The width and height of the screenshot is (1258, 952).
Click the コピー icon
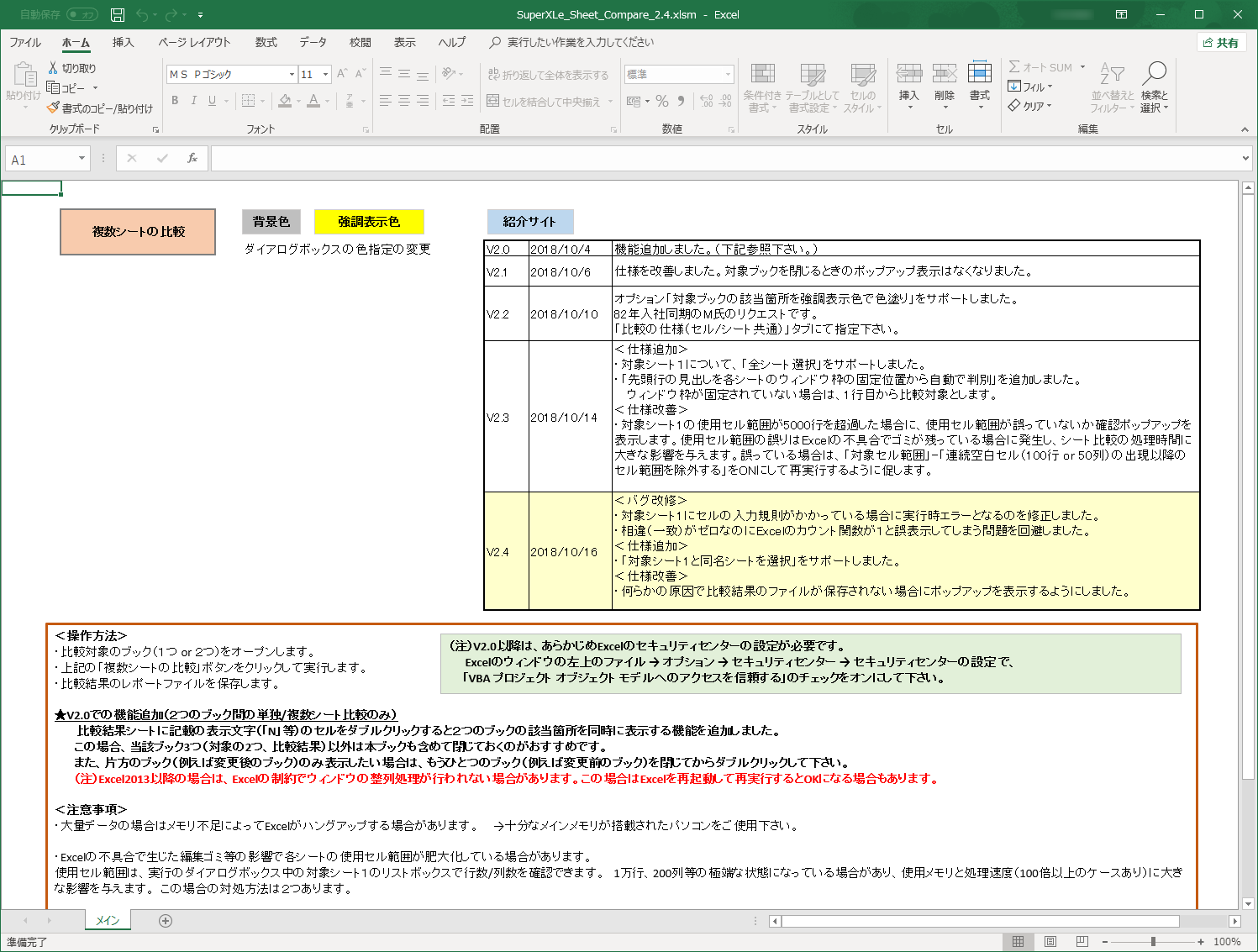pyautogui.click(x=53, y=87)
